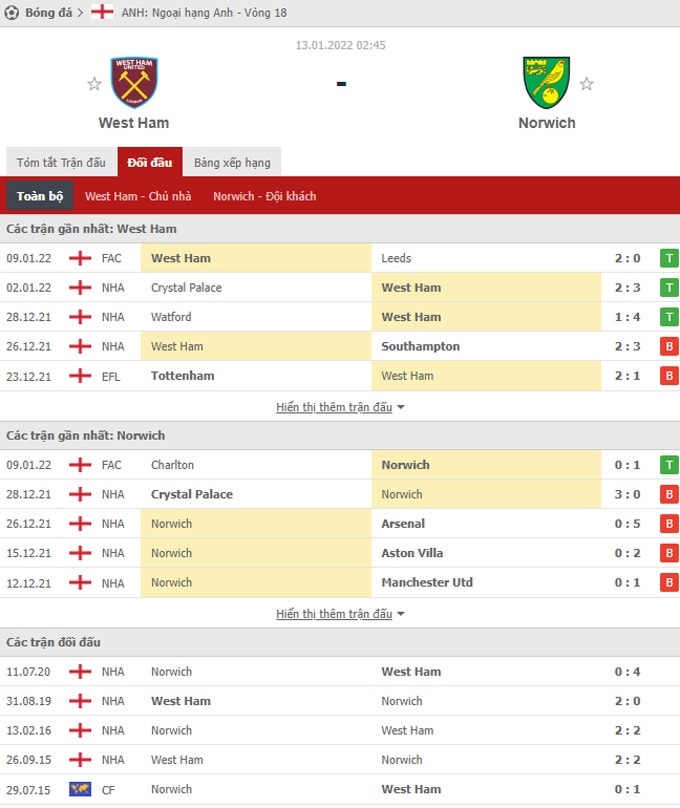Click the England flag in 23.12.21 Tottenham row

point(80,376)
